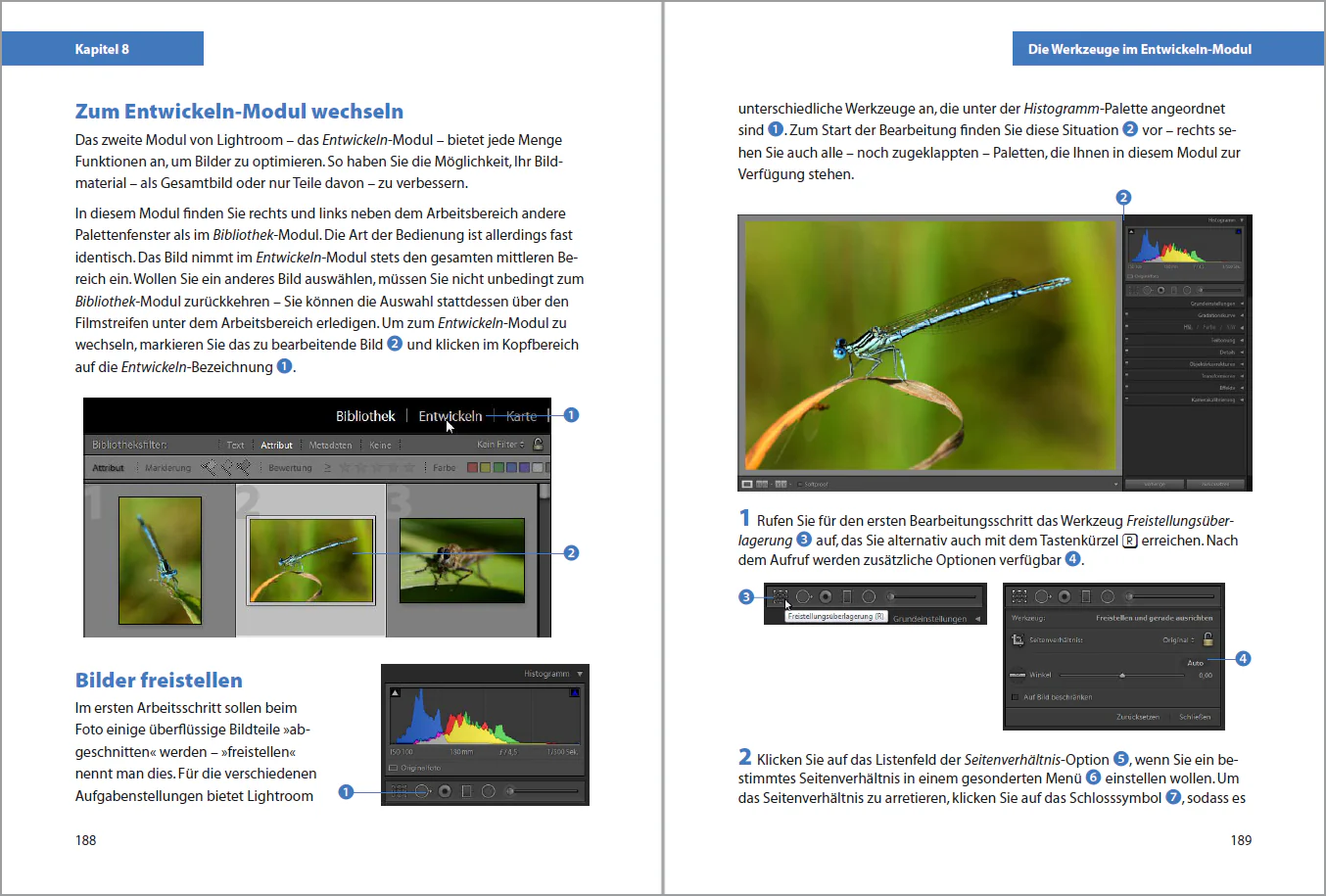Click the aspect ratio padlock icon
The image size is (1326, 896).
(1208, 639)
